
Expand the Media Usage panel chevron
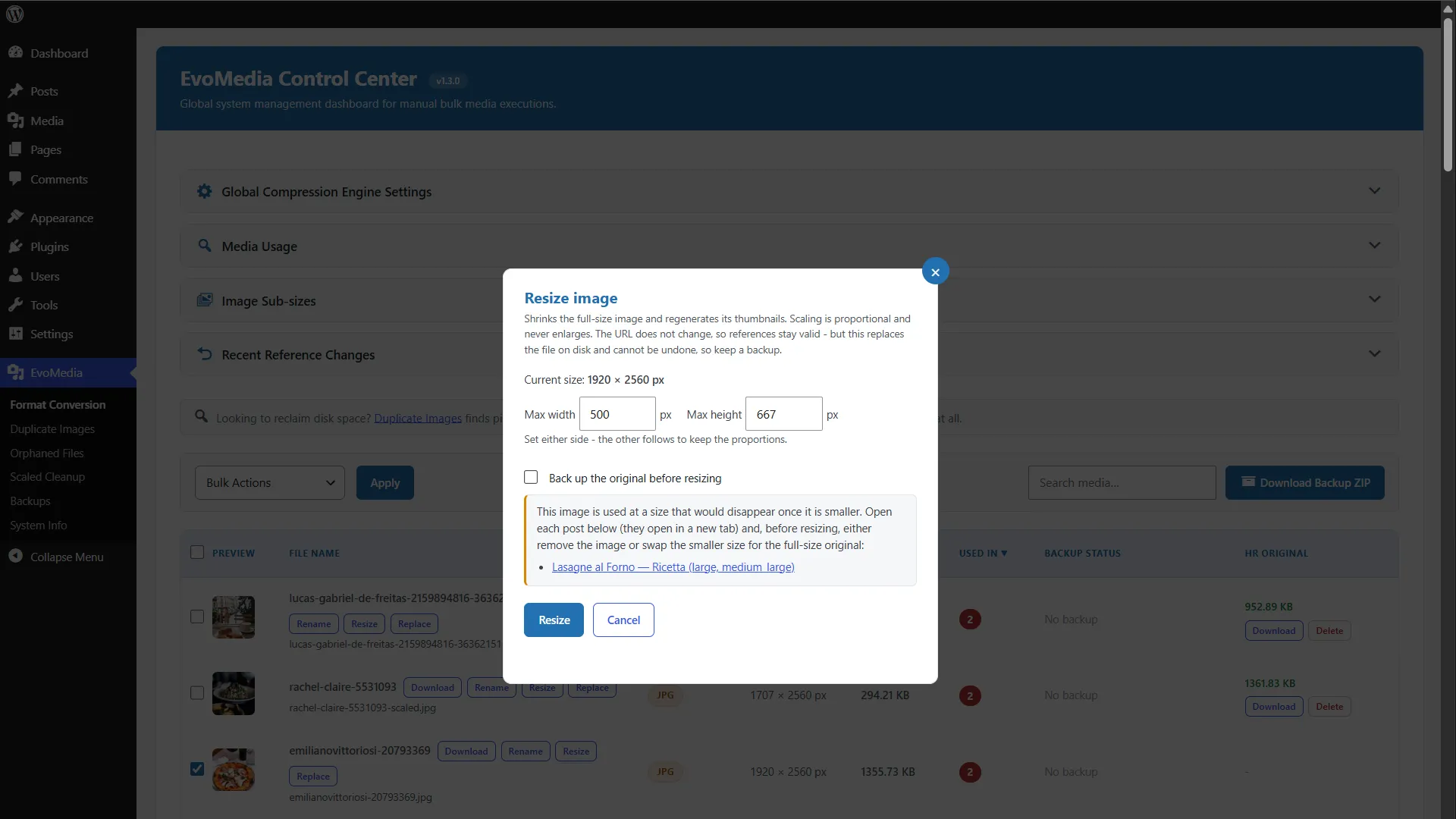(1374, 246)
